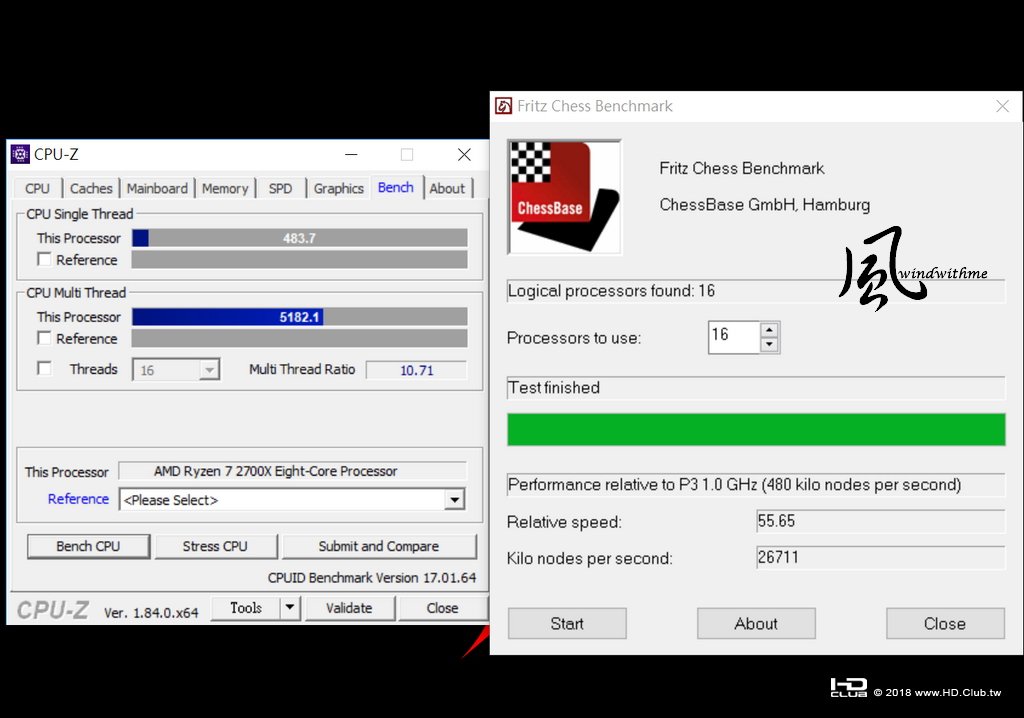1024x718 pixels.
Task: Click the Processors to use input field
Action: [x=734, y=337]
